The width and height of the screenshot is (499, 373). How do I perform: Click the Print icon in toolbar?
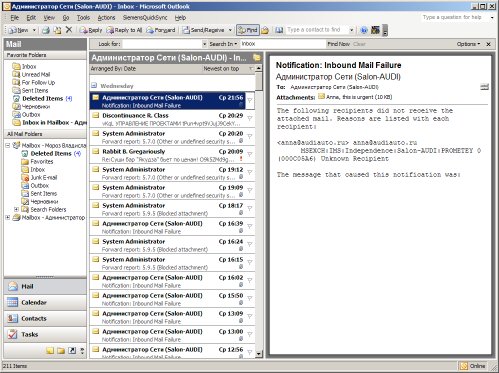[x=46, y=30]
